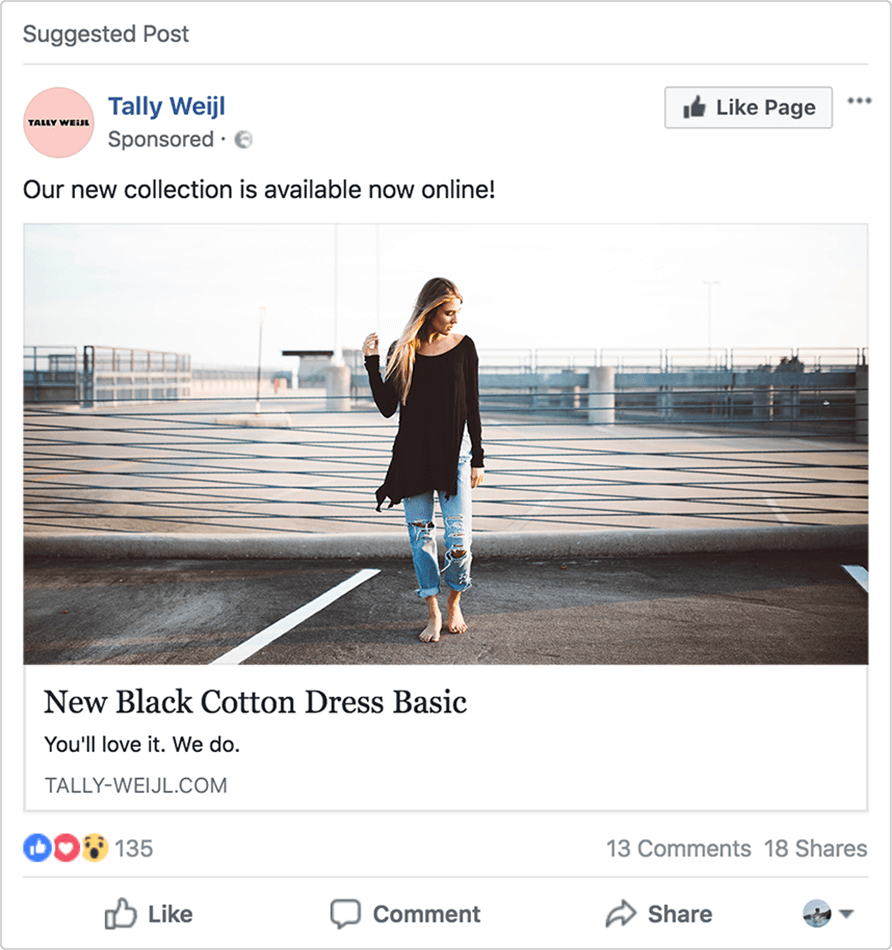Screen dimensions: 892x950
Task: Click the Sponsored label link
Action: pos(161,139)
